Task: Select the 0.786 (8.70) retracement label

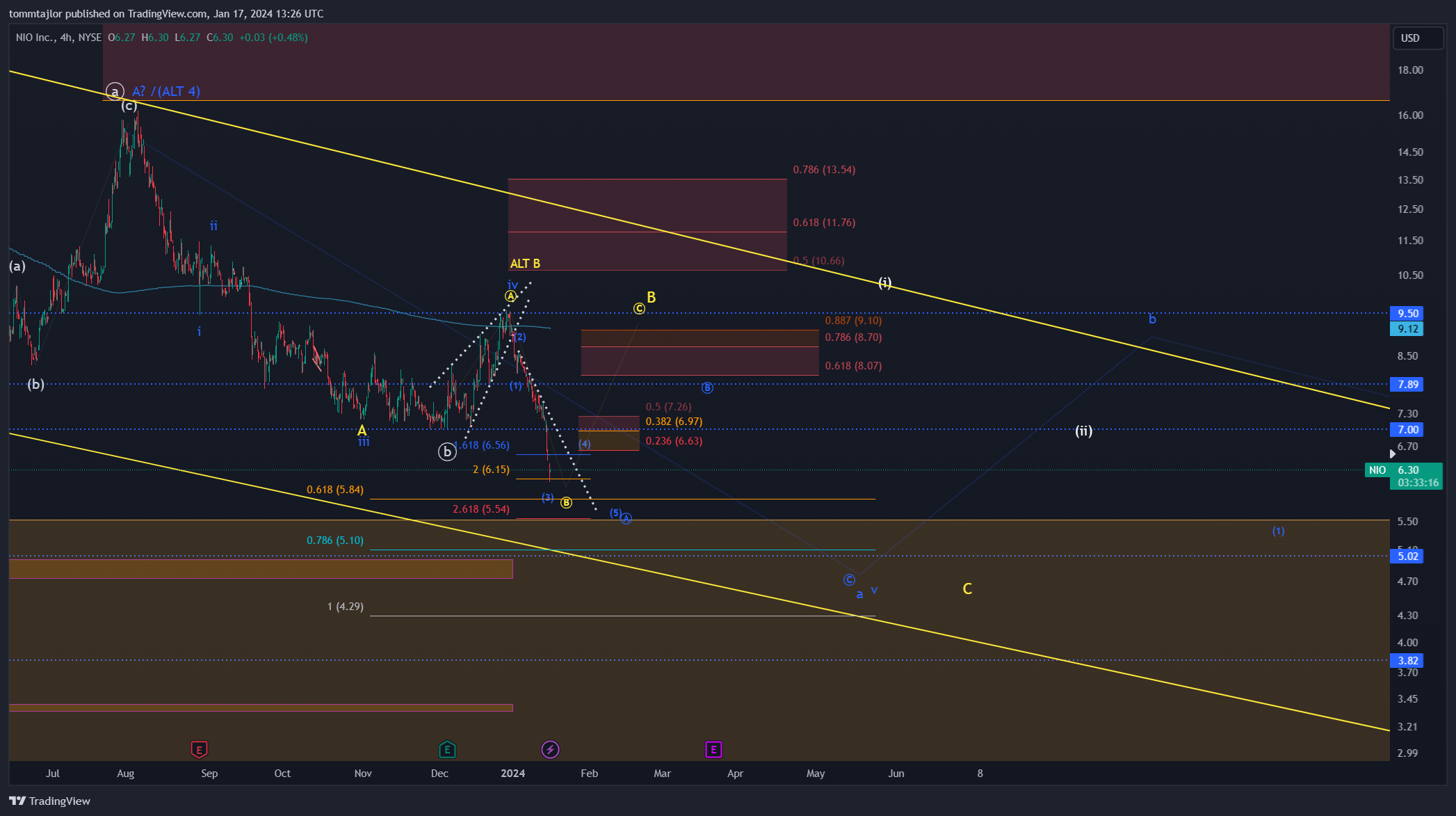Action: click(853, 337)
